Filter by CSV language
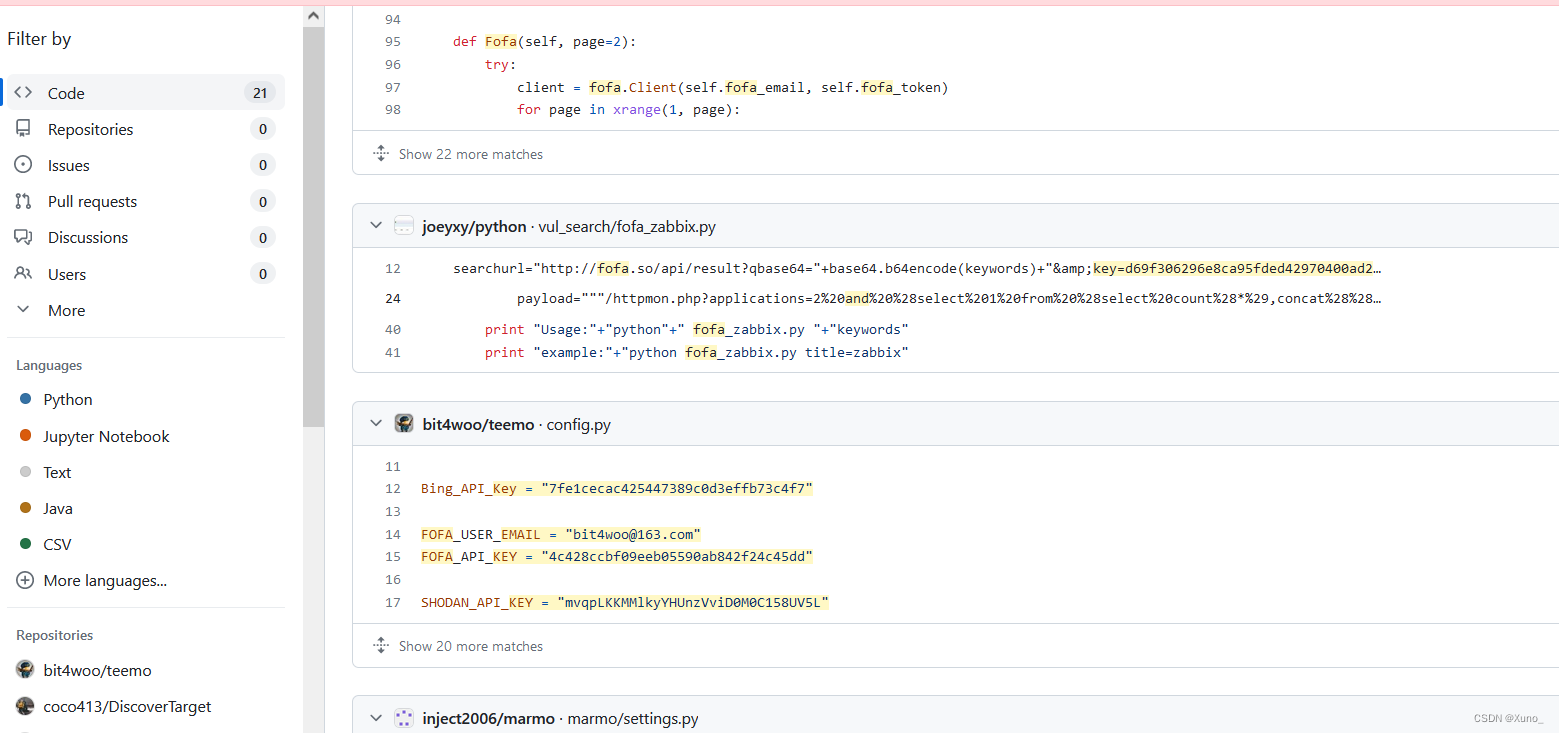 pos(58,544)
